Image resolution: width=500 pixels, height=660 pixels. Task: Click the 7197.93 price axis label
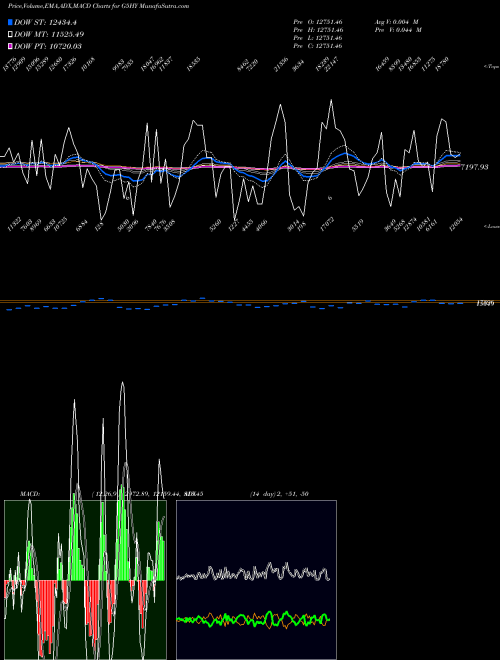(x=474, y=167)
